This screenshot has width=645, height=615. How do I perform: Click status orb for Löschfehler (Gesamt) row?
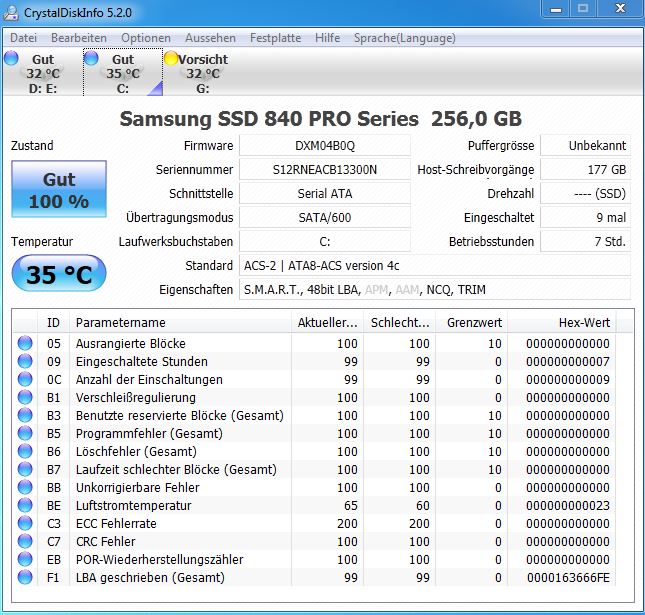click(25, 451)
